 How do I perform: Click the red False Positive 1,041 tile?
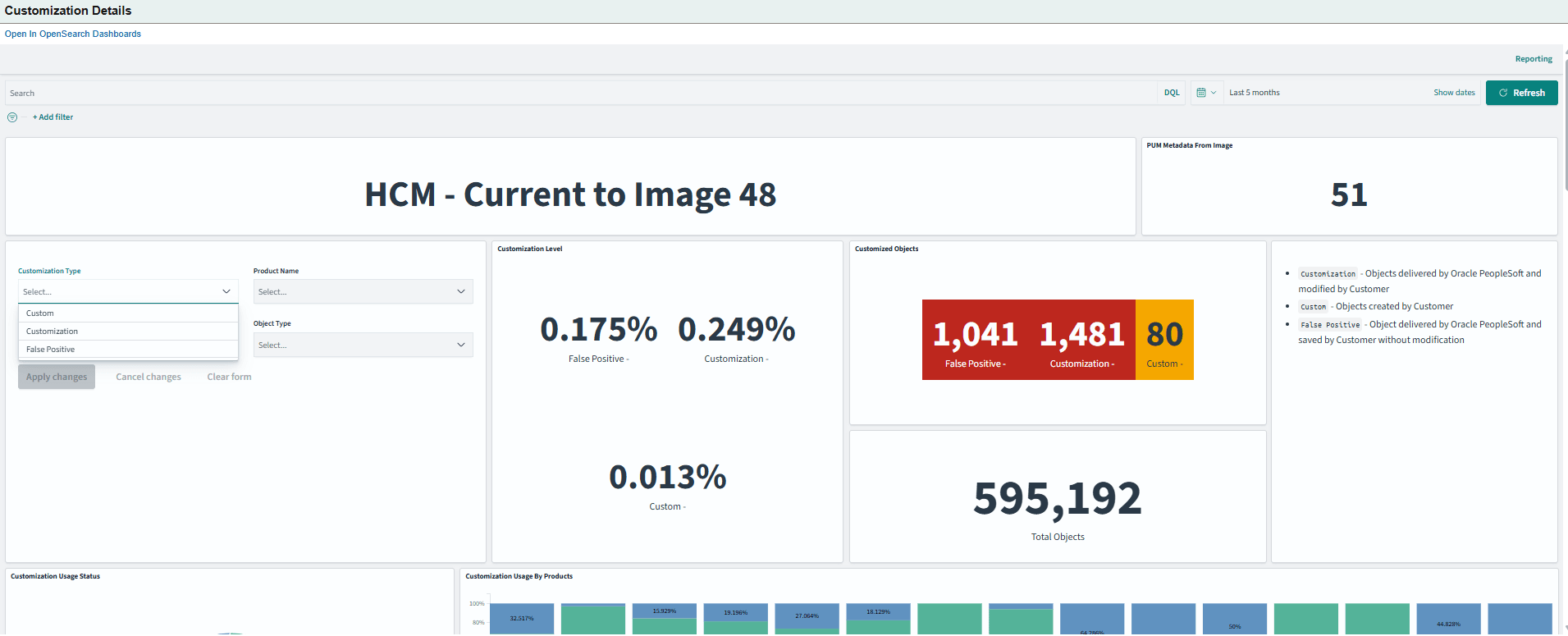976,340
